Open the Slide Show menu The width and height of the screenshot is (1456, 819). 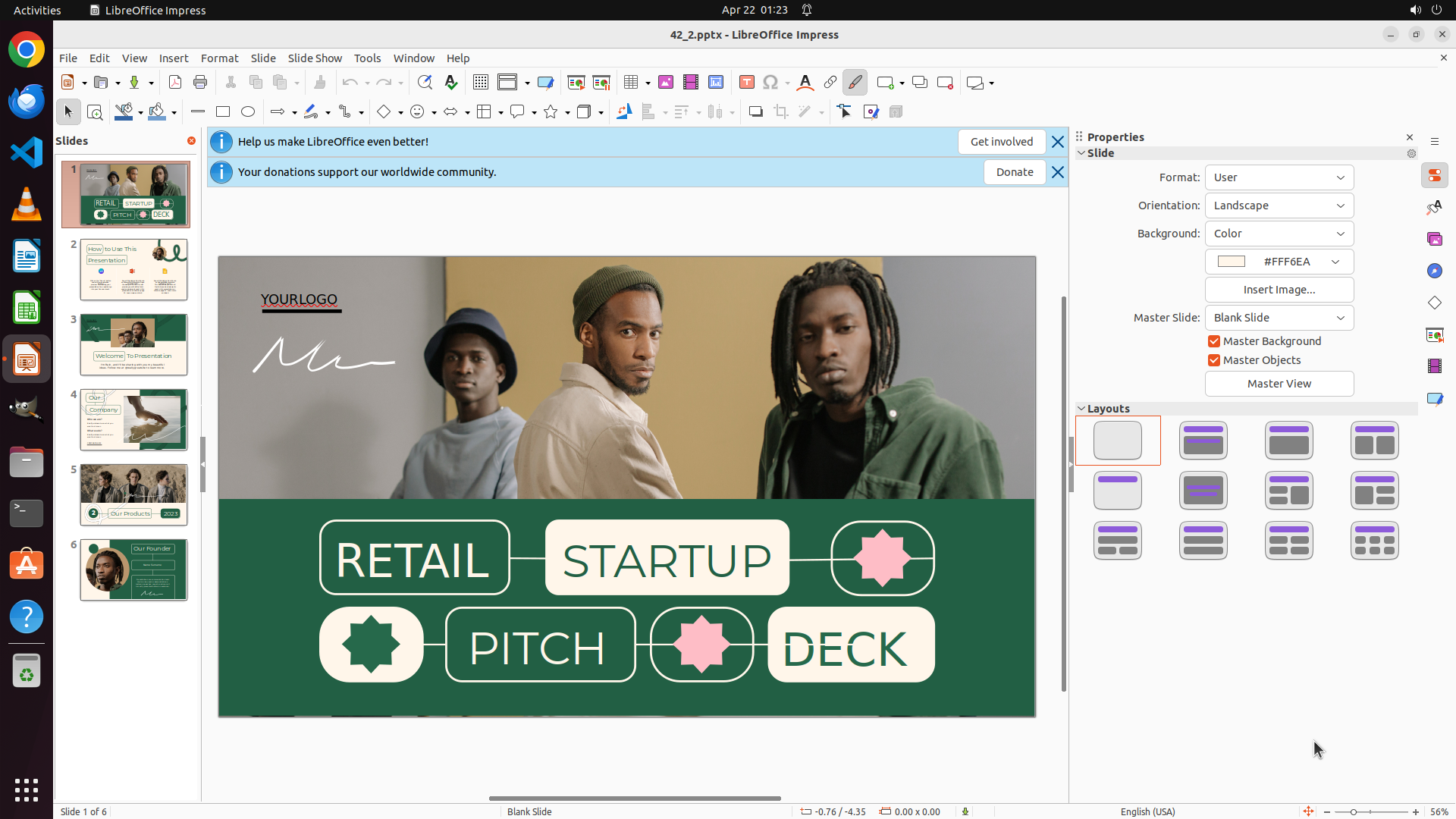coord(315,58)
